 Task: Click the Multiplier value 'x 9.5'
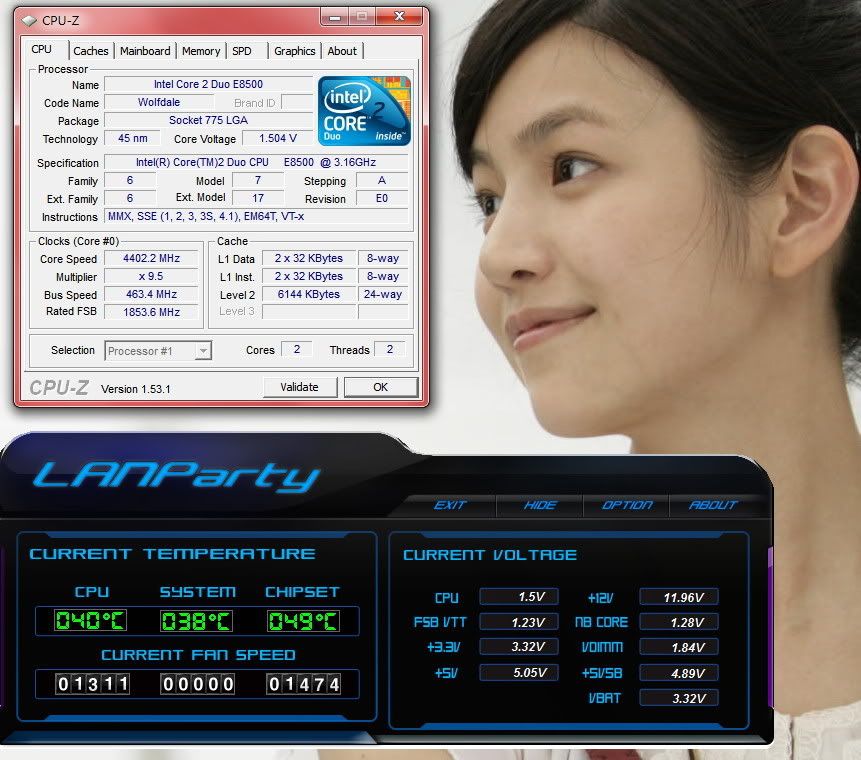(152, 276)
